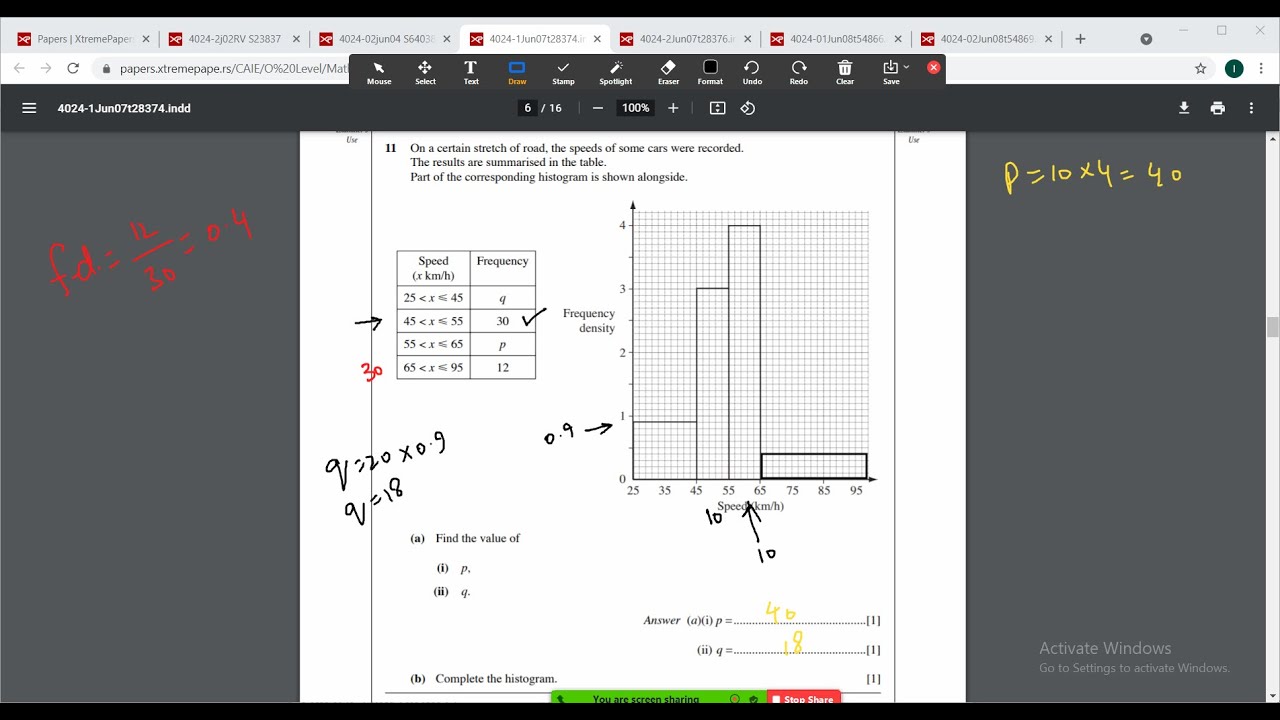This screenshot has width=1280, height=720.
Task: Redo the annotation
Action: pyautogui.click(x=799, y=72)
